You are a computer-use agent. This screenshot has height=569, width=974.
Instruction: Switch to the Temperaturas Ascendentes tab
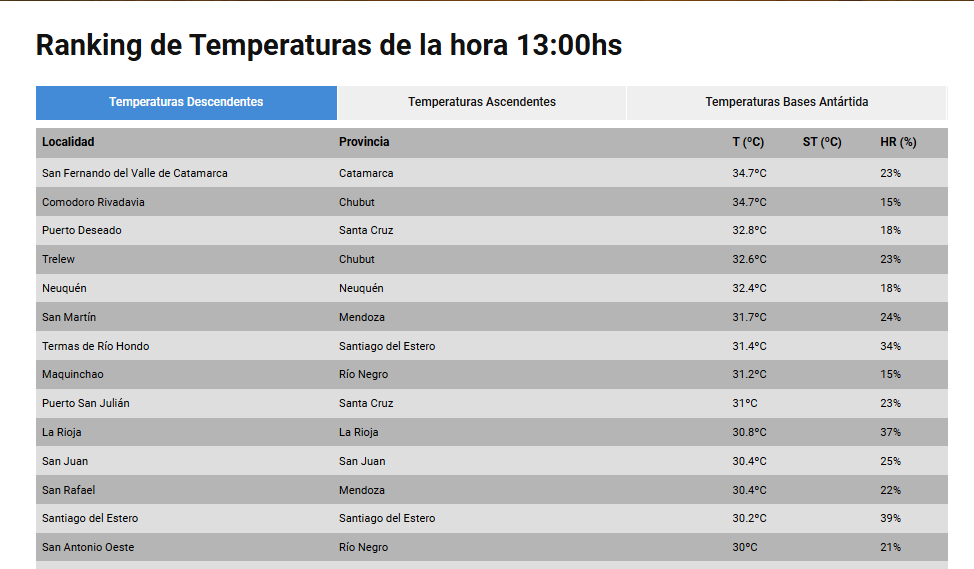click(x=481, y=102)
